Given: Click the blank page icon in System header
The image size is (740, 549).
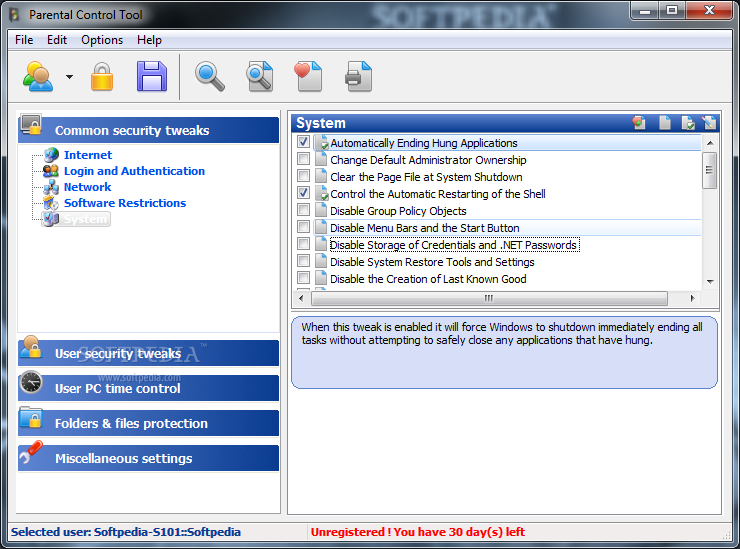Looking at the screenshot, I should click(664, 123).
